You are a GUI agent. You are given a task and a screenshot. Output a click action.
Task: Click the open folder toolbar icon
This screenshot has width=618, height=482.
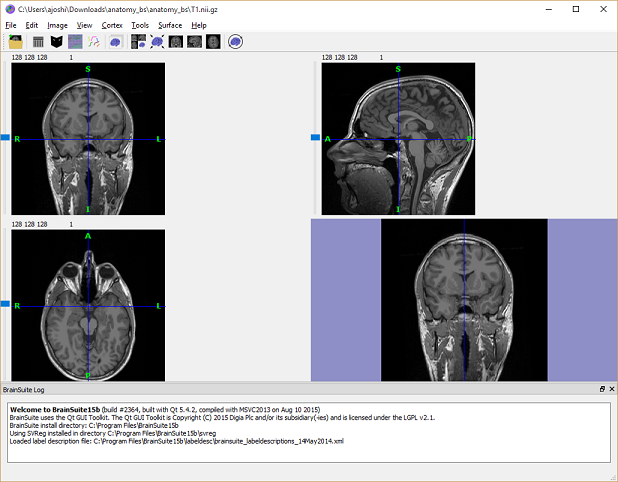15,42
